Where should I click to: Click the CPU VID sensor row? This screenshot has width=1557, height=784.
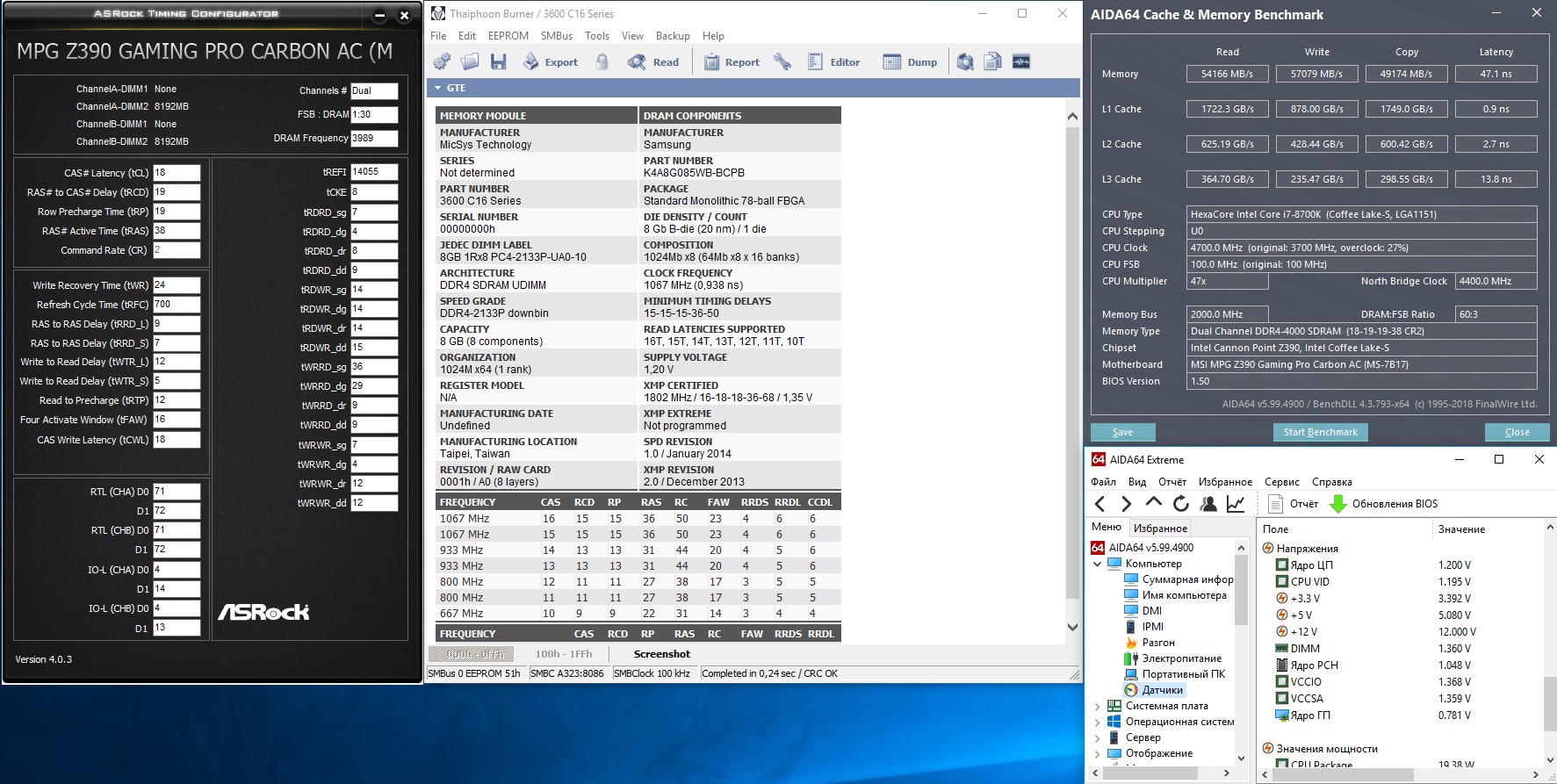(1402, 582)
